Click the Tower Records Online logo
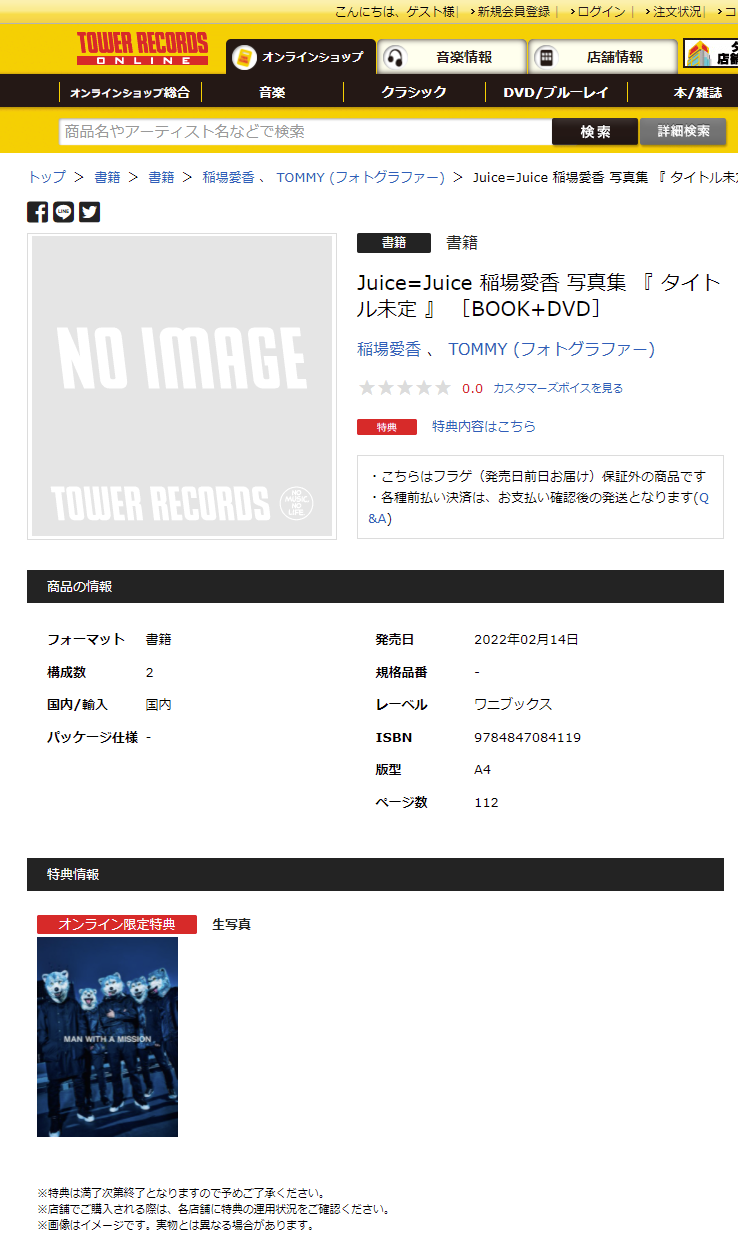Image resolution: width=738 pixels, height=1251 pixels. tap(143, 48)
